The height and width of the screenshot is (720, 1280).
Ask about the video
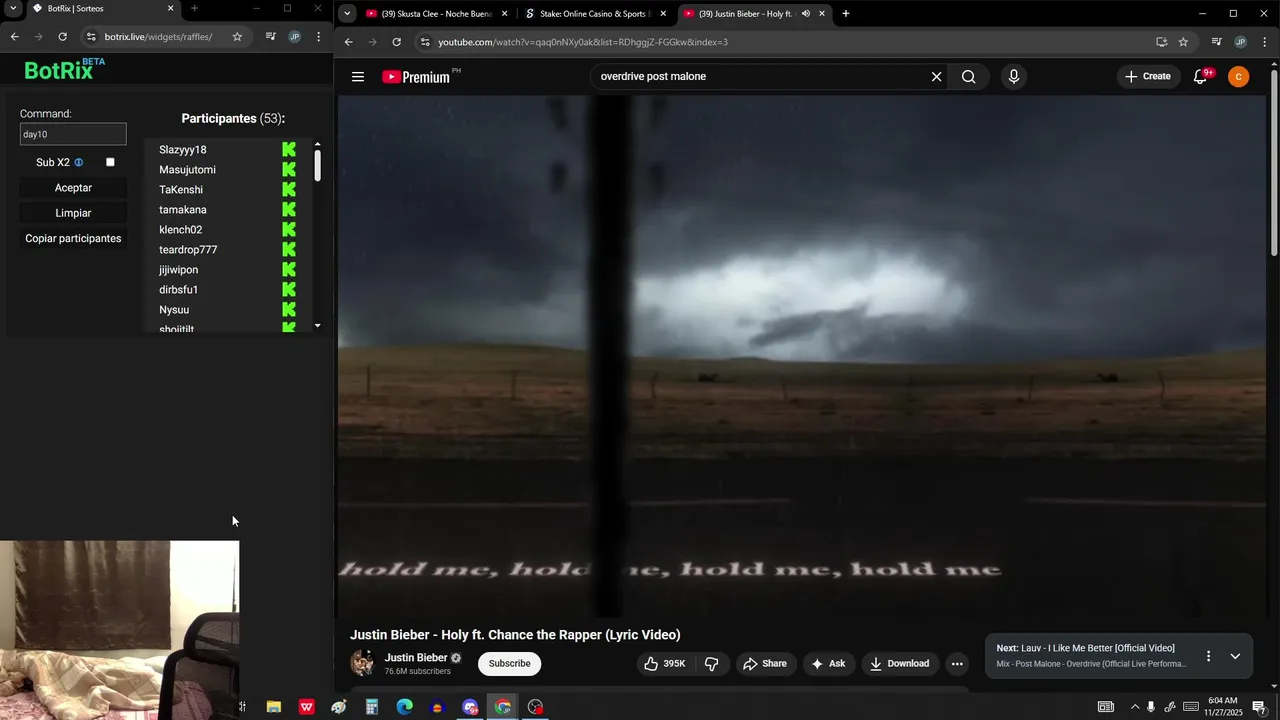click(828, 664)
